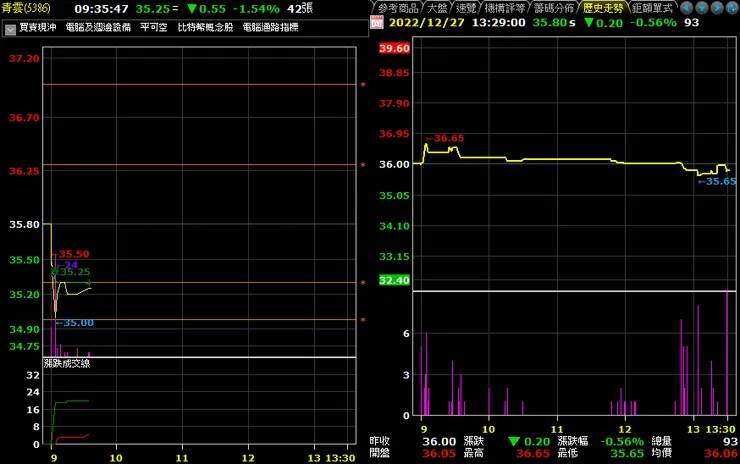Click the -1.54% change in header
This screenshot has width=740, height=464.
point(256,8)
